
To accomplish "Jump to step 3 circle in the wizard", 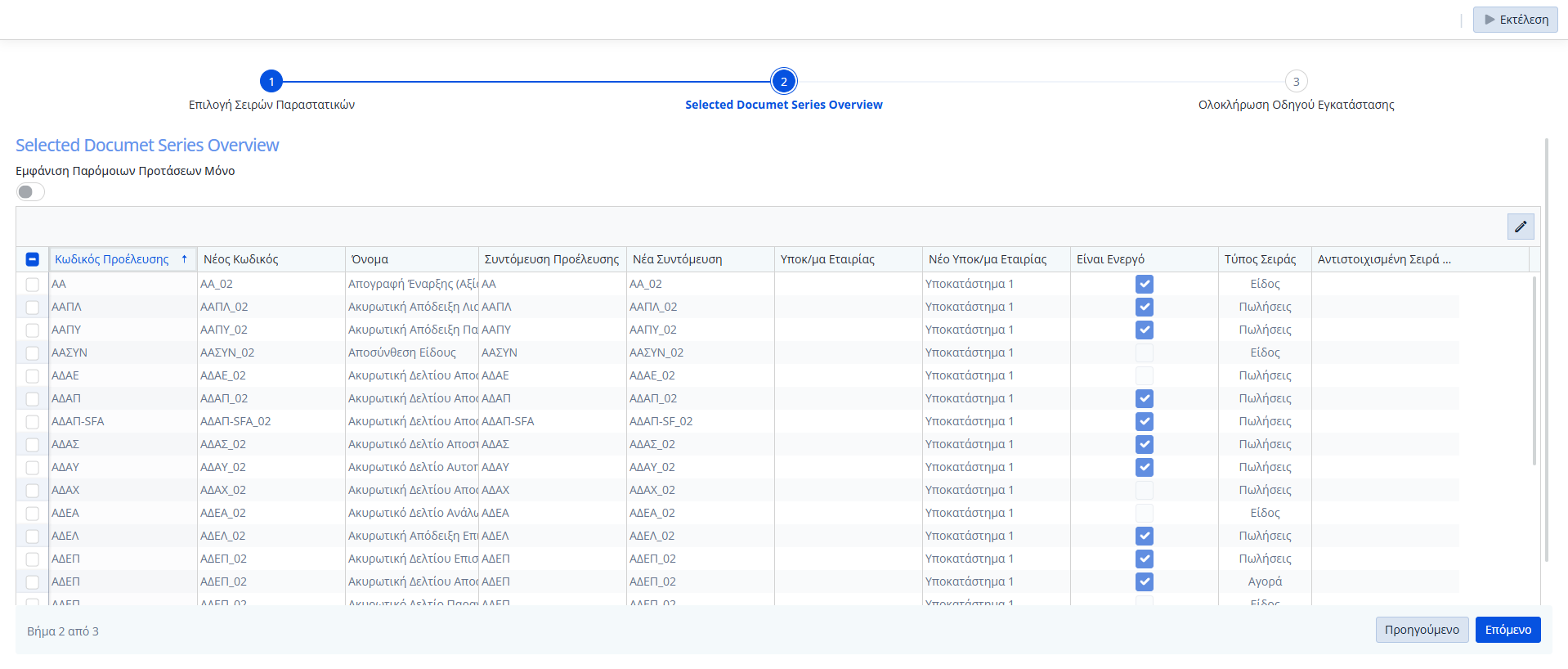I will tap(1296, 82).
